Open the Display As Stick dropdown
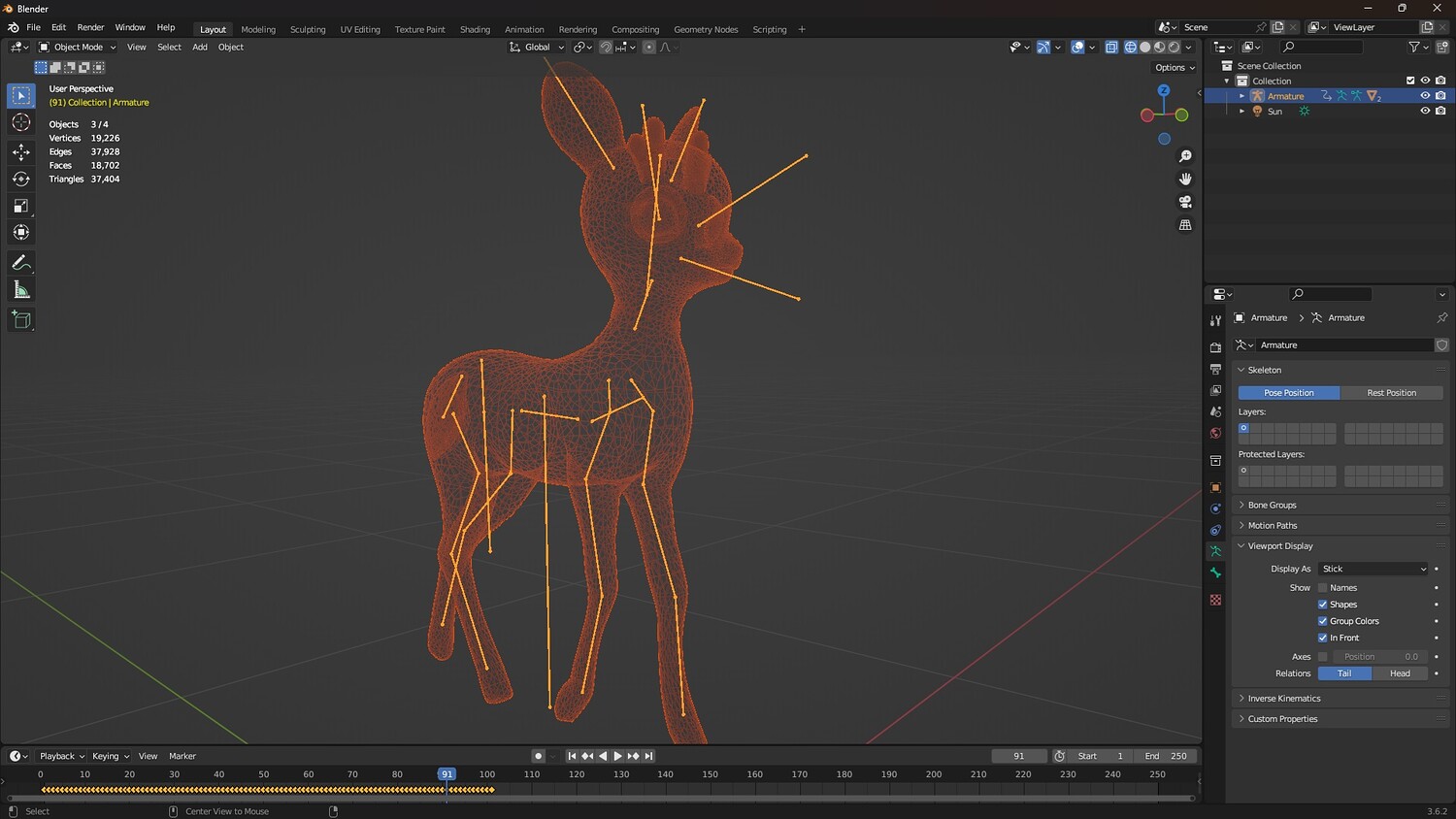 [1373, 569]
